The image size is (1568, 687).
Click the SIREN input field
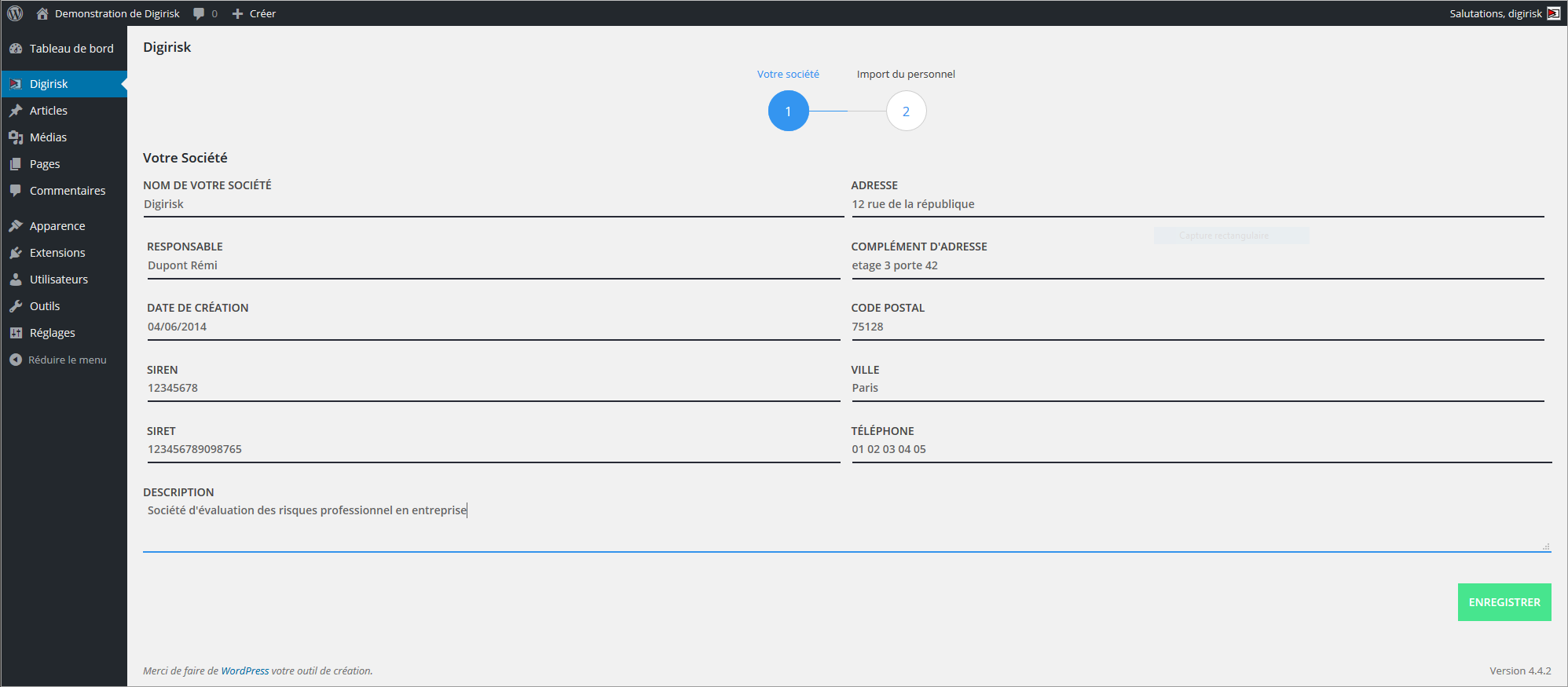click(x=493, y=388)
